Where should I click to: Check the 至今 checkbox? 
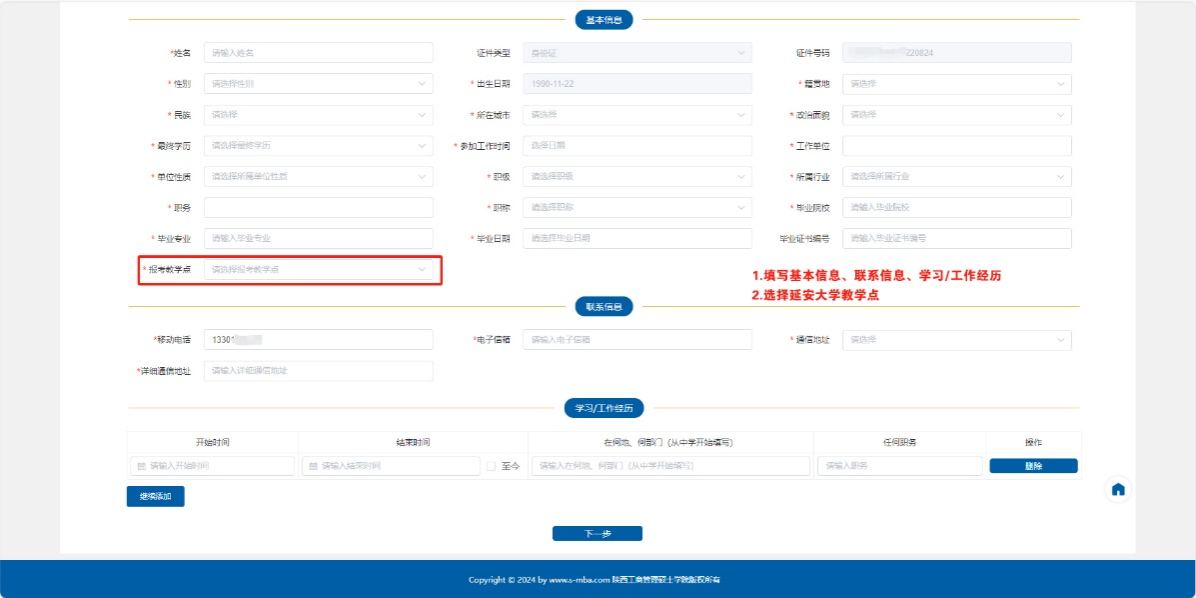pos(491,466)
